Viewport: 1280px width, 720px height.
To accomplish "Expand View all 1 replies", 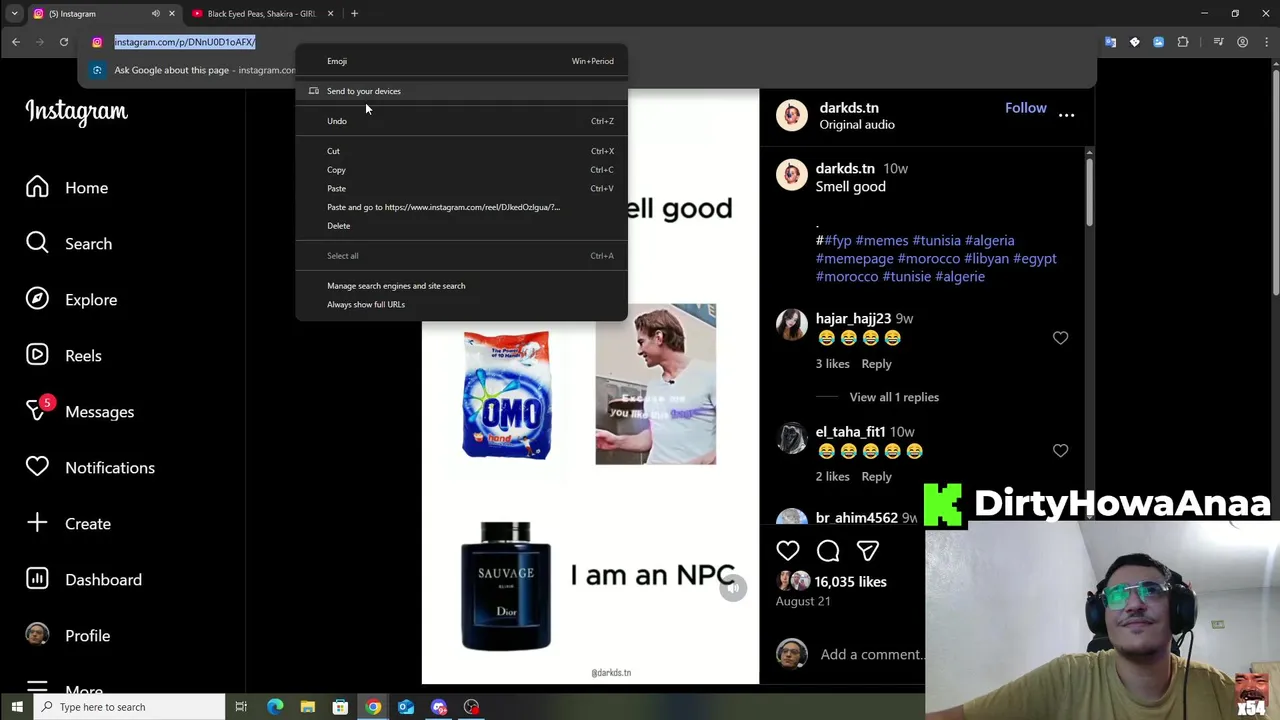I will coord(894,397).
